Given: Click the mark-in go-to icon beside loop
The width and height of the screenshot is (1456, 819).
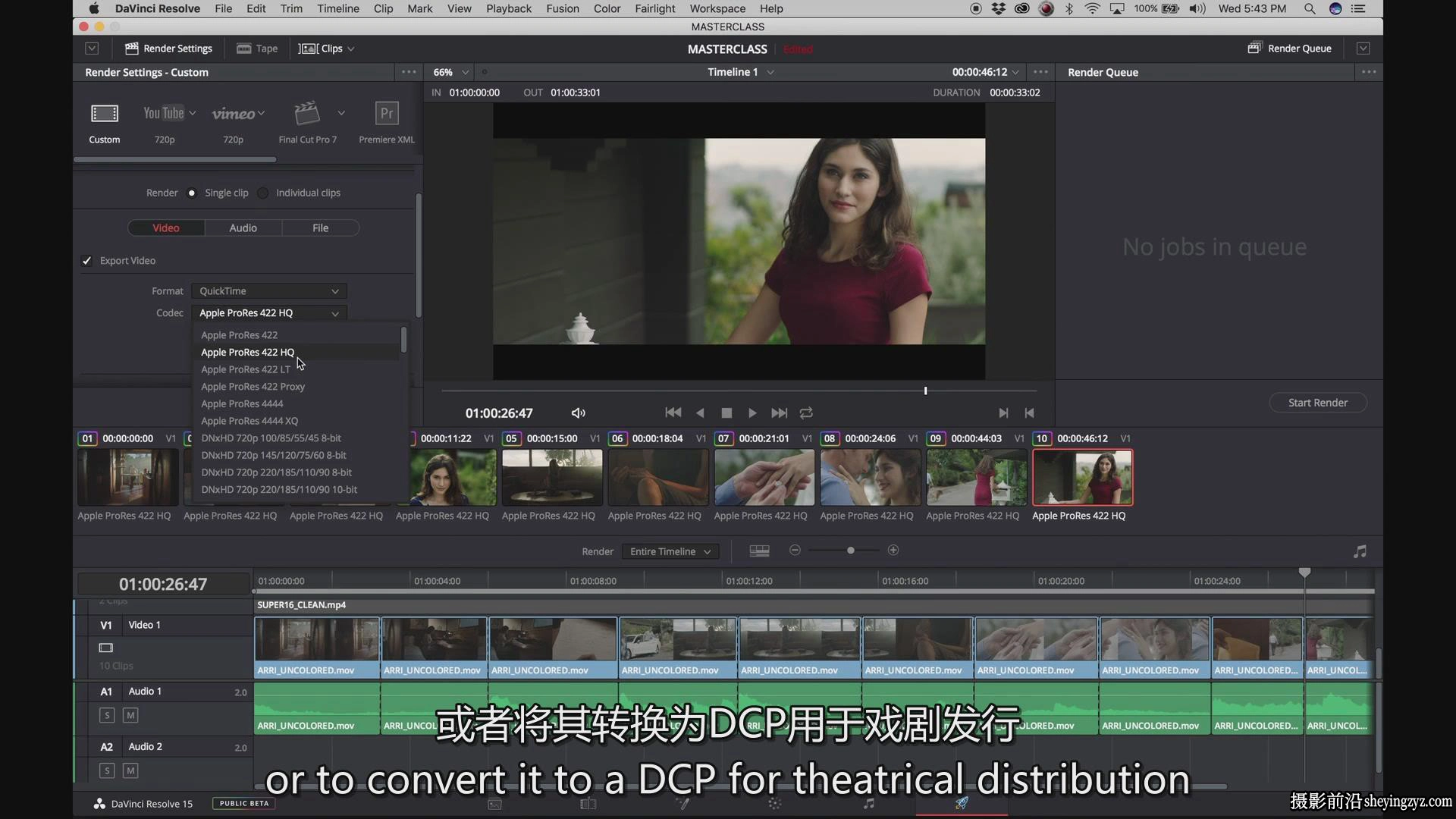Looking at the screenshot, I should click(x=1003, y=413).
